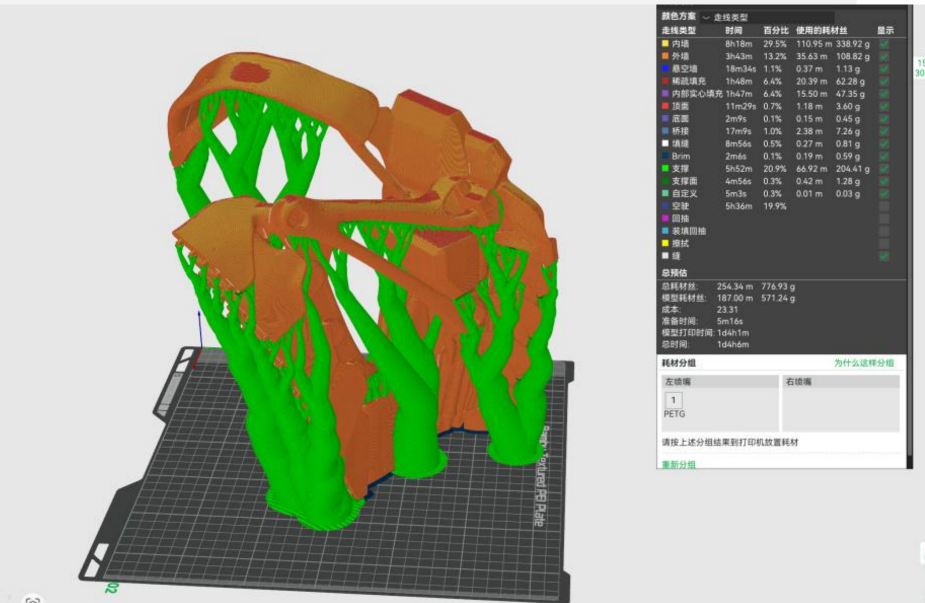This screenshot has width=925, height=603.
Task: Click the 百分比 column header
Action: pyautogui.click(x=776, y=31)
